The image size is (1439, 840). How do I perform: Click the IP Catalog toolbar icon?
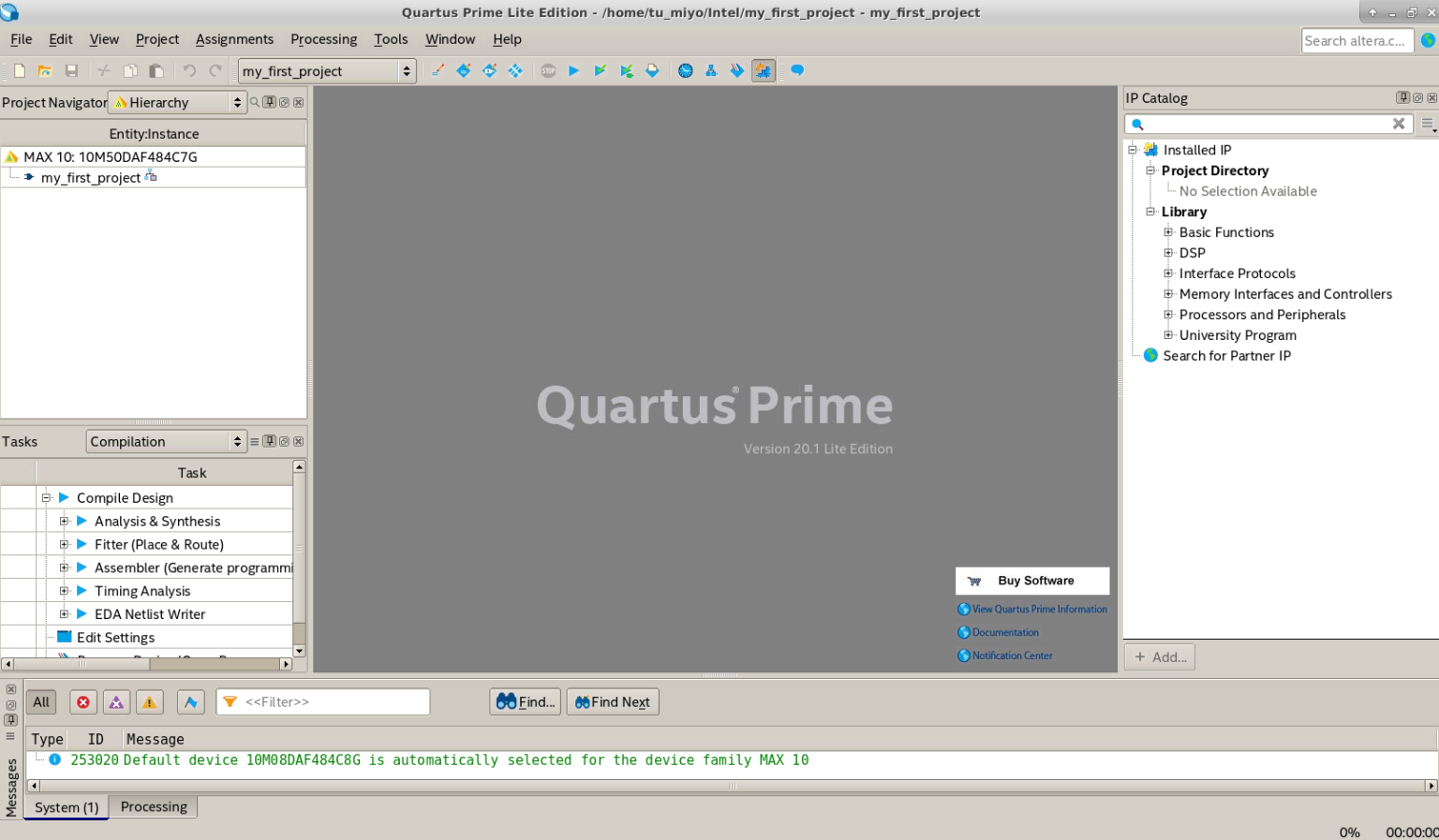pos(764,71)
